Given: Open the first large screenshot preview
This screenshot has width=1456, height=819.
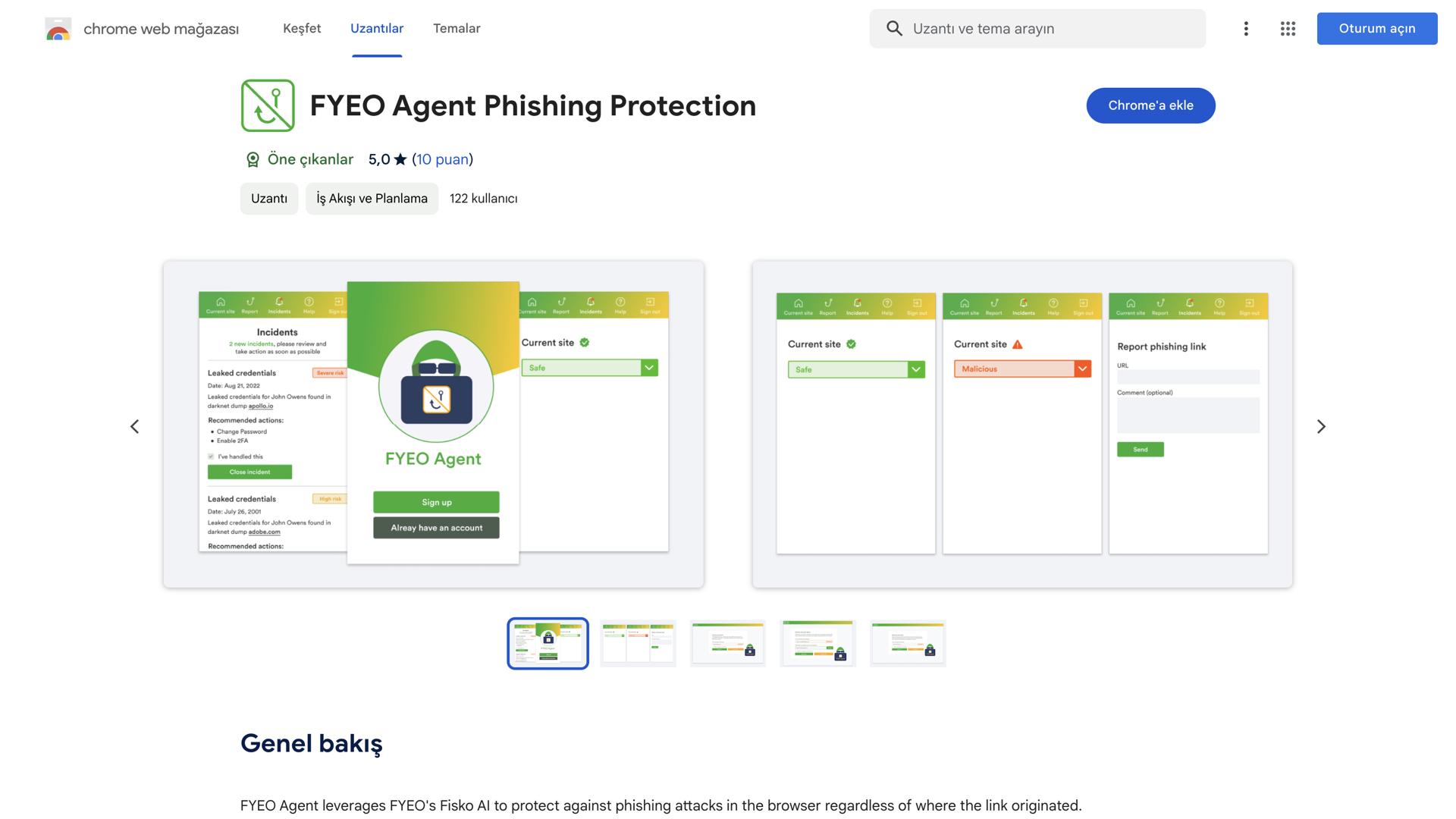Looking at the screenshot, I should pos(433,424).
